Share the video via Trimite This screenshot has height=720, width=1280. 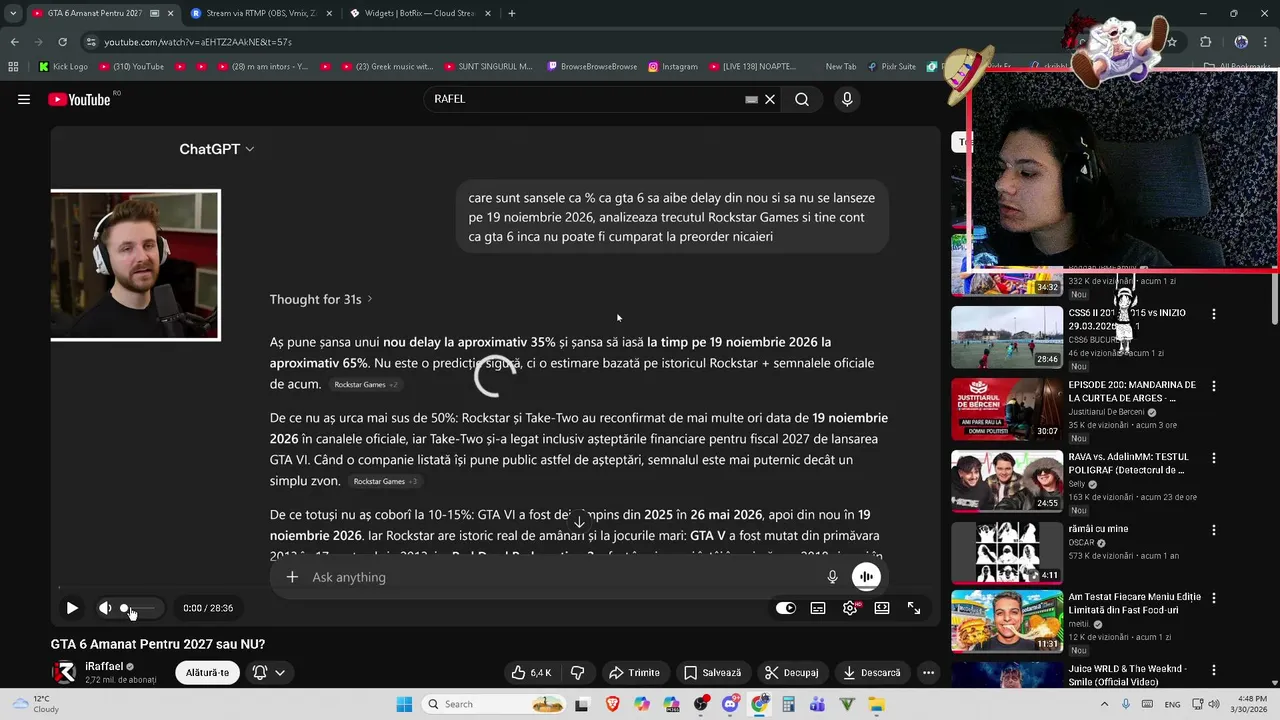[634, 673]
